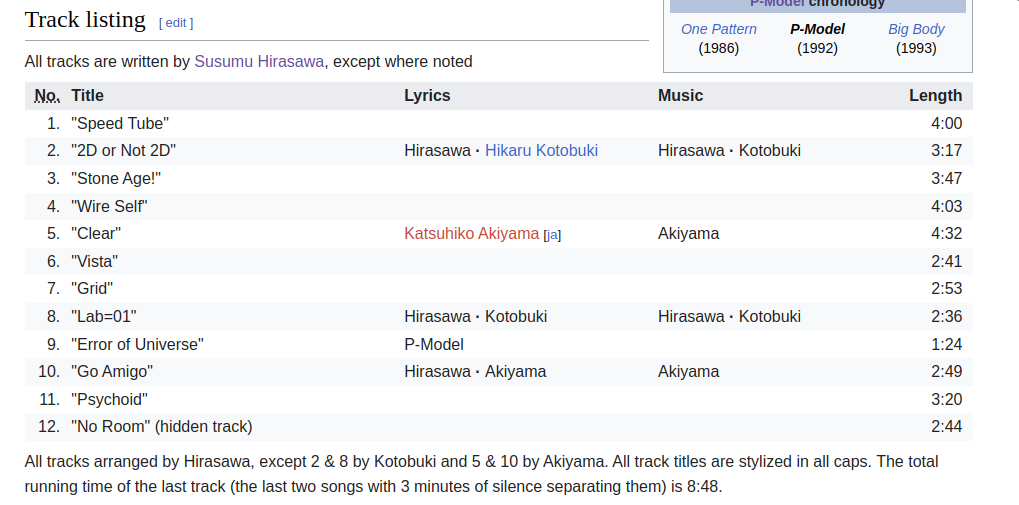This screenshot has height=505, width=1019.
Task: Follow the [ja] link beside Akiyama
Action: [x=552, y=235]
